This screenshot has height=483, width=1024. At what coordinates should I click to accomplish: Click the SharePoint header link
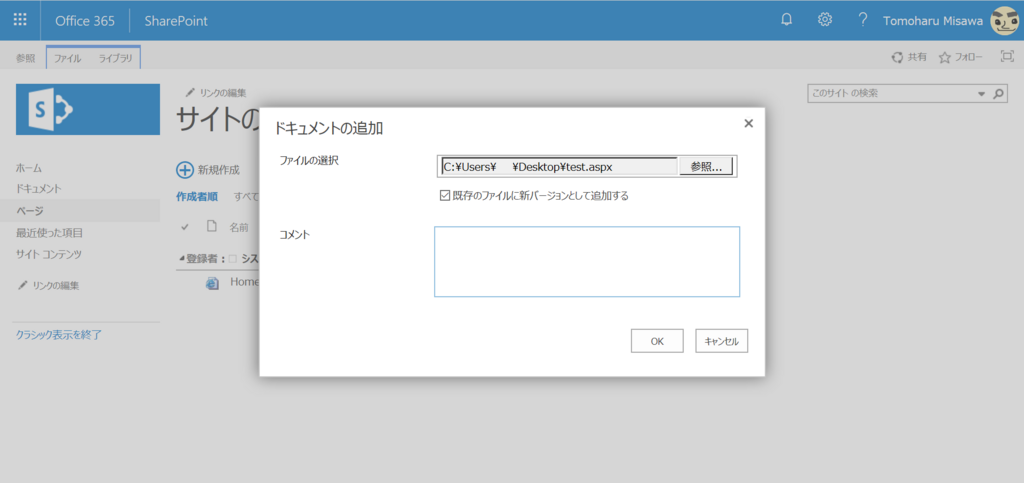pos(176,20)
